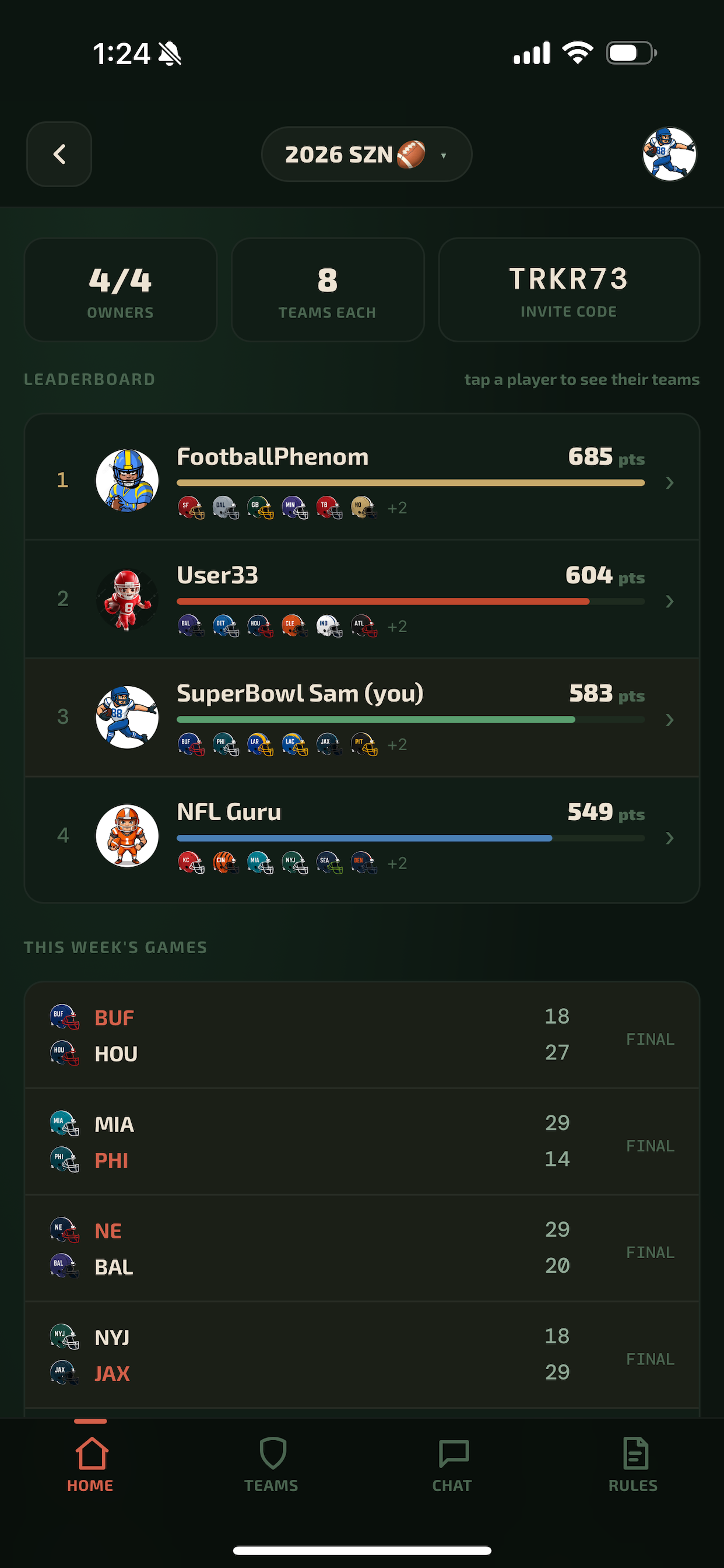The width and height of the screenshot is (724, 1568).
Task: Tap the TRKR73 invite code card
Action: [569, 290]
